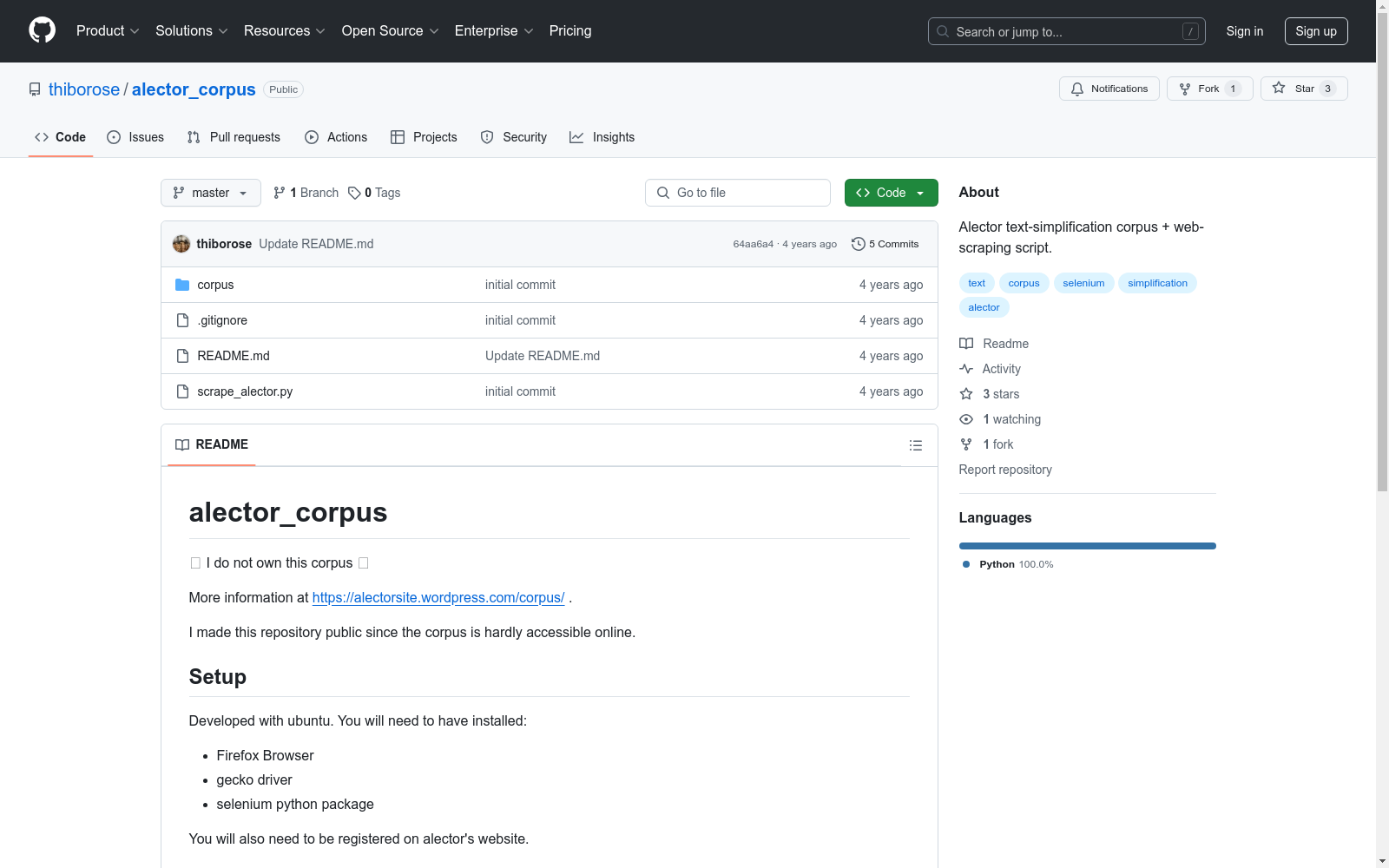Open the Update README.md commit message in header
This screenshot has width=1389, height=868.
(x=316, y=244)
